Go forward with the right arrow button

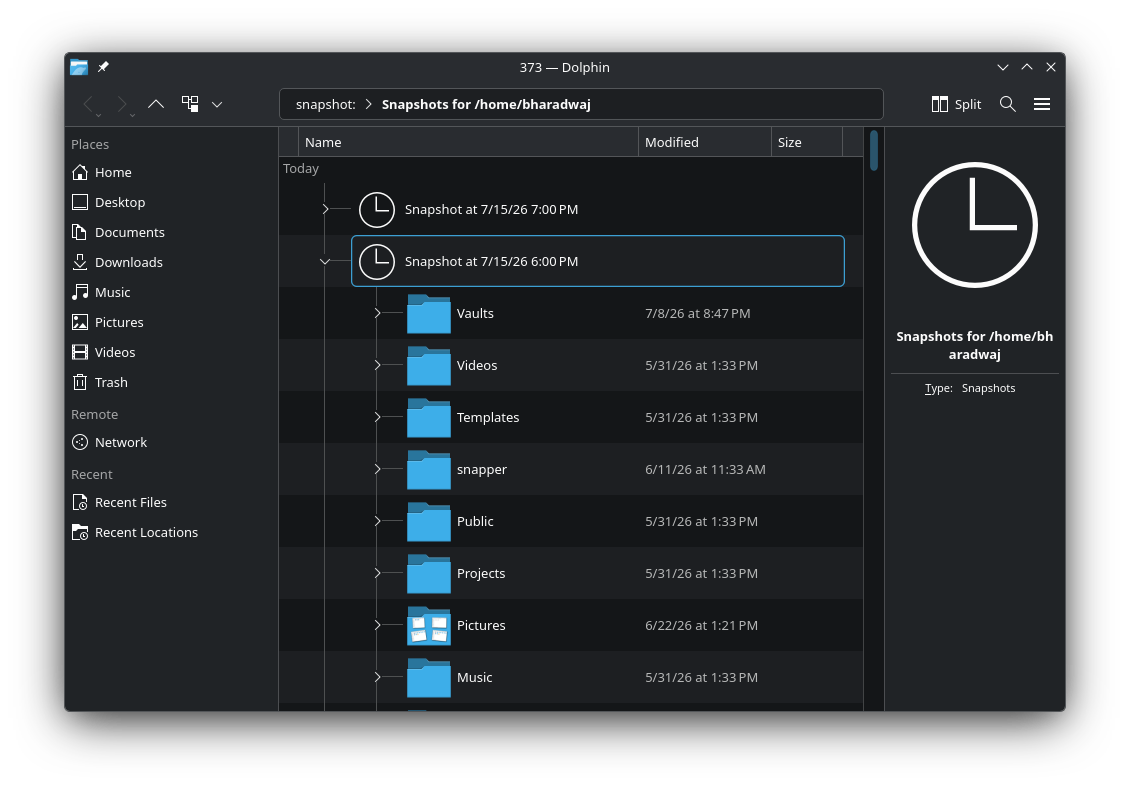pos(123,105)
